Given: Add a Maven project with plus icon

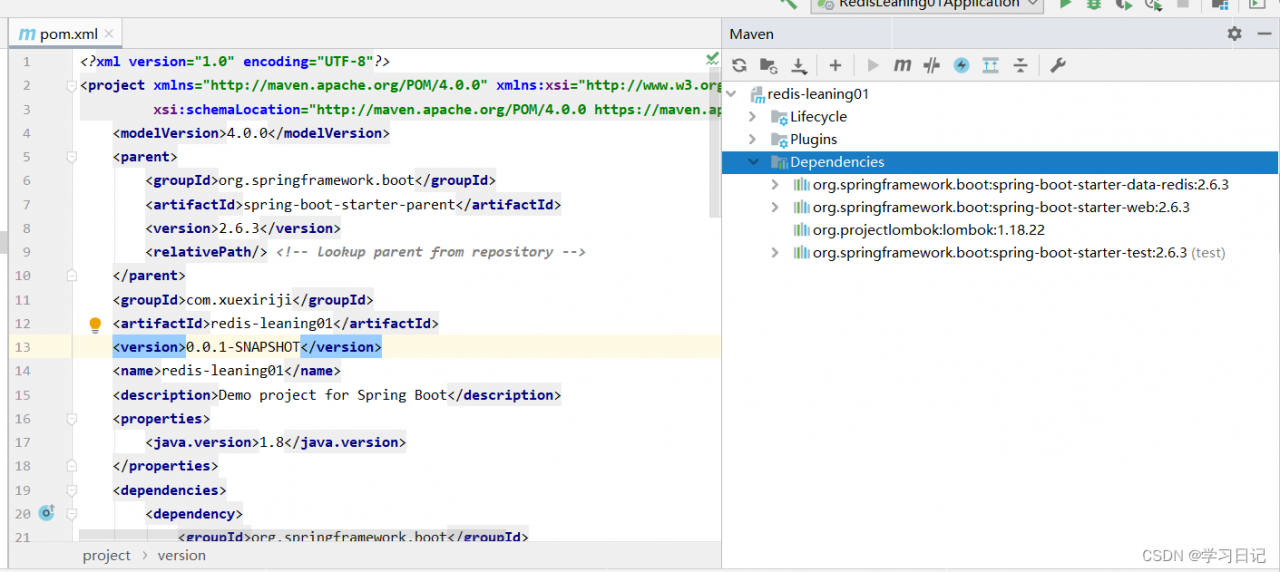Looking at the screenshot, I should pyautogui.click(x=835, y=65).
